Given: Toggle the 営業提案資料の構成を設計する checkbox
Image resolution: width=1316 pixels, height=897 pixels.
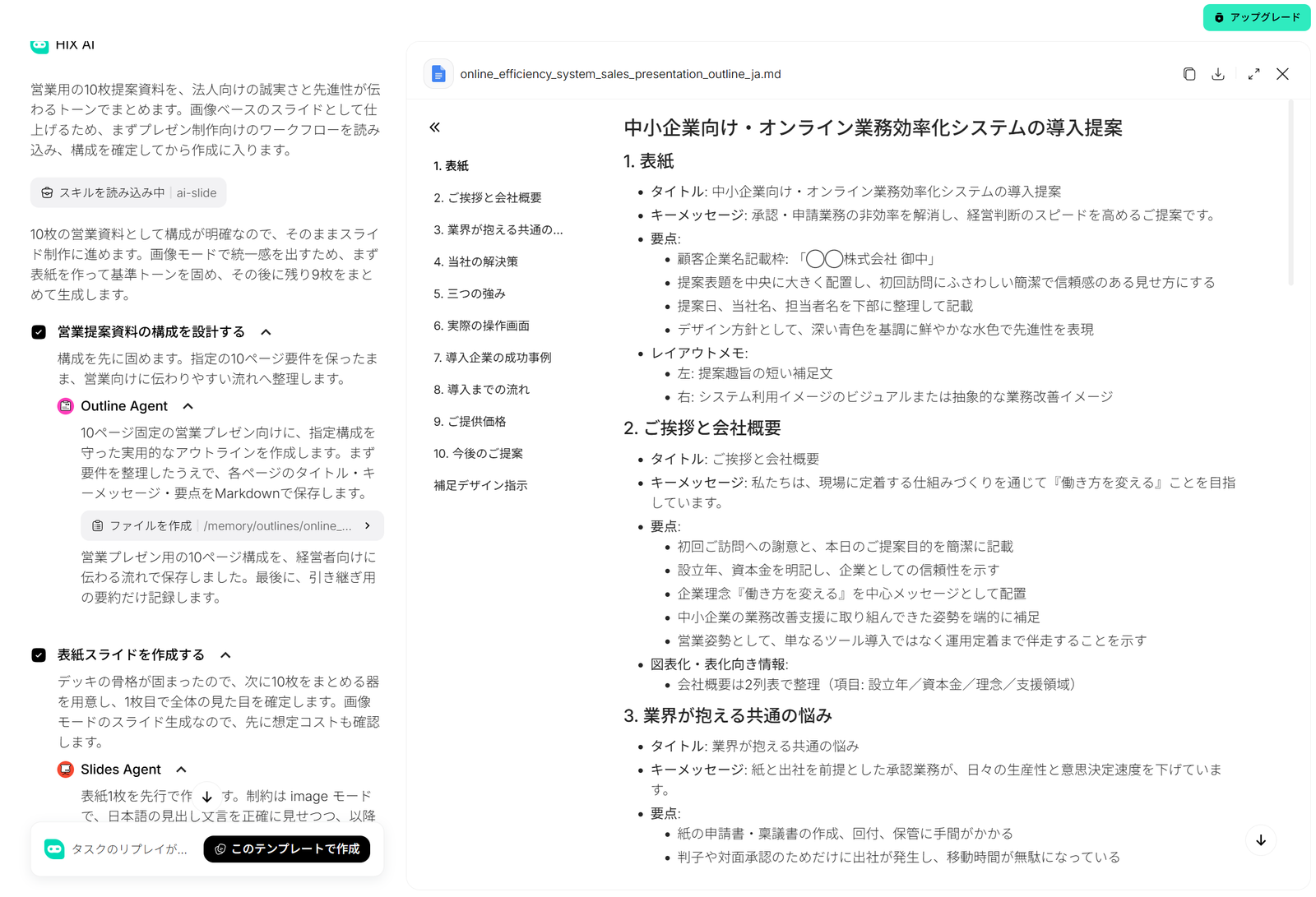Looking at the screenshot, I should click(x=39, y=332).
